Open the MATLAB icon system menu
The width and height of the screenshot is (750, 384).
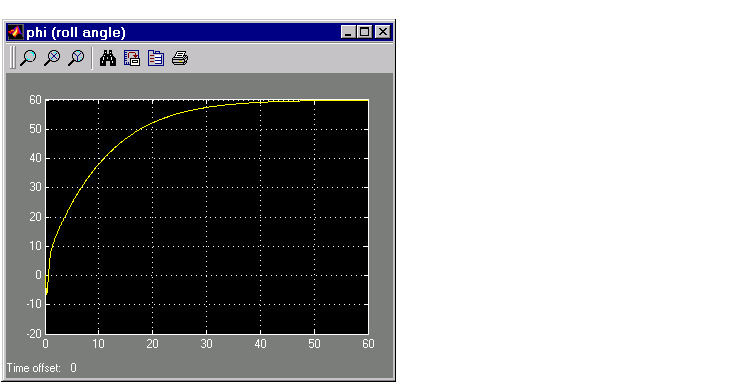coord(15,32)
